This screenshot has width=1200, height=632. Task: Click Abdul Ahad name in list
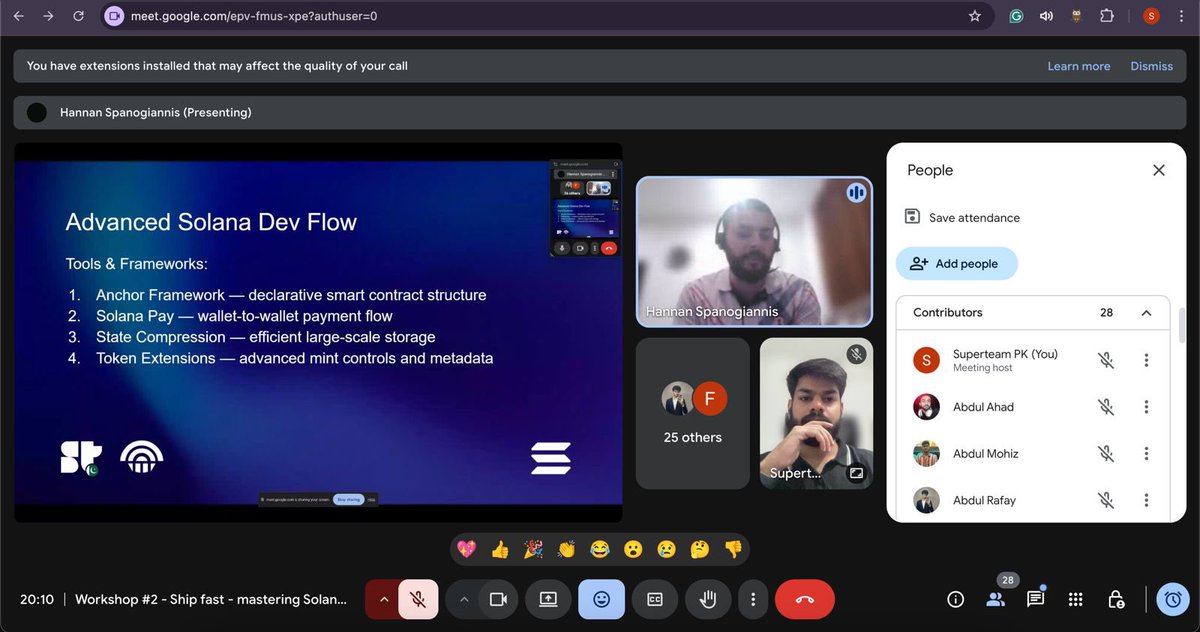tap(983, 407)
